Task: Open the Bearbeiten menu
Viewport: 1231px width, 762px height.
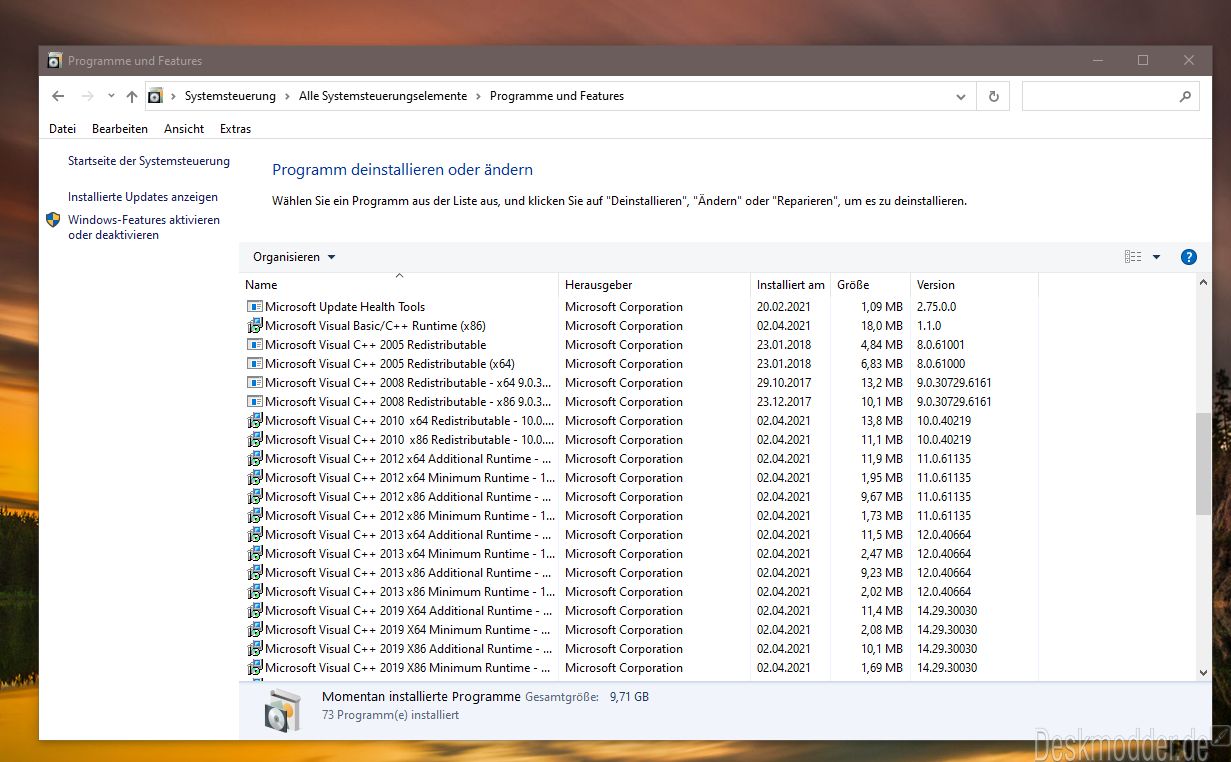Action: pos(120,129)
